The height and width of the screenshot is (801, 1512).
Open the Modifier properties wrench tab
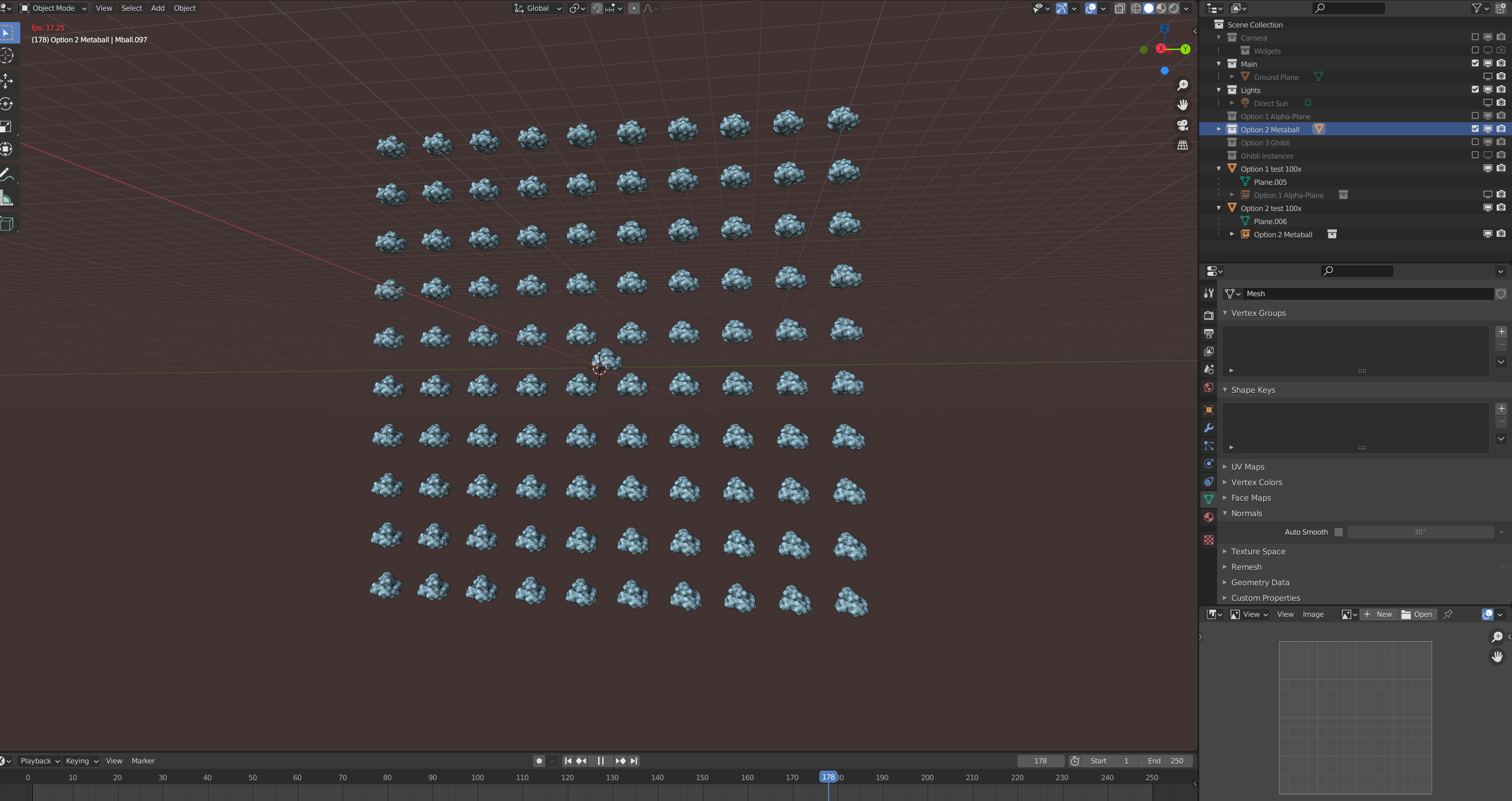[x=1209, y=428]
